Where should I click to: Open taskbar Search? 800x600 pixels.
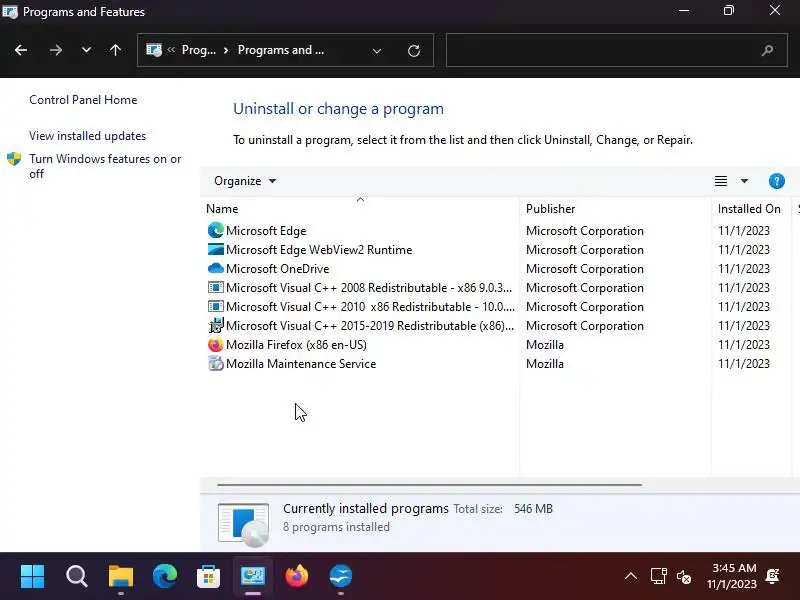click(x=77, y=577)
